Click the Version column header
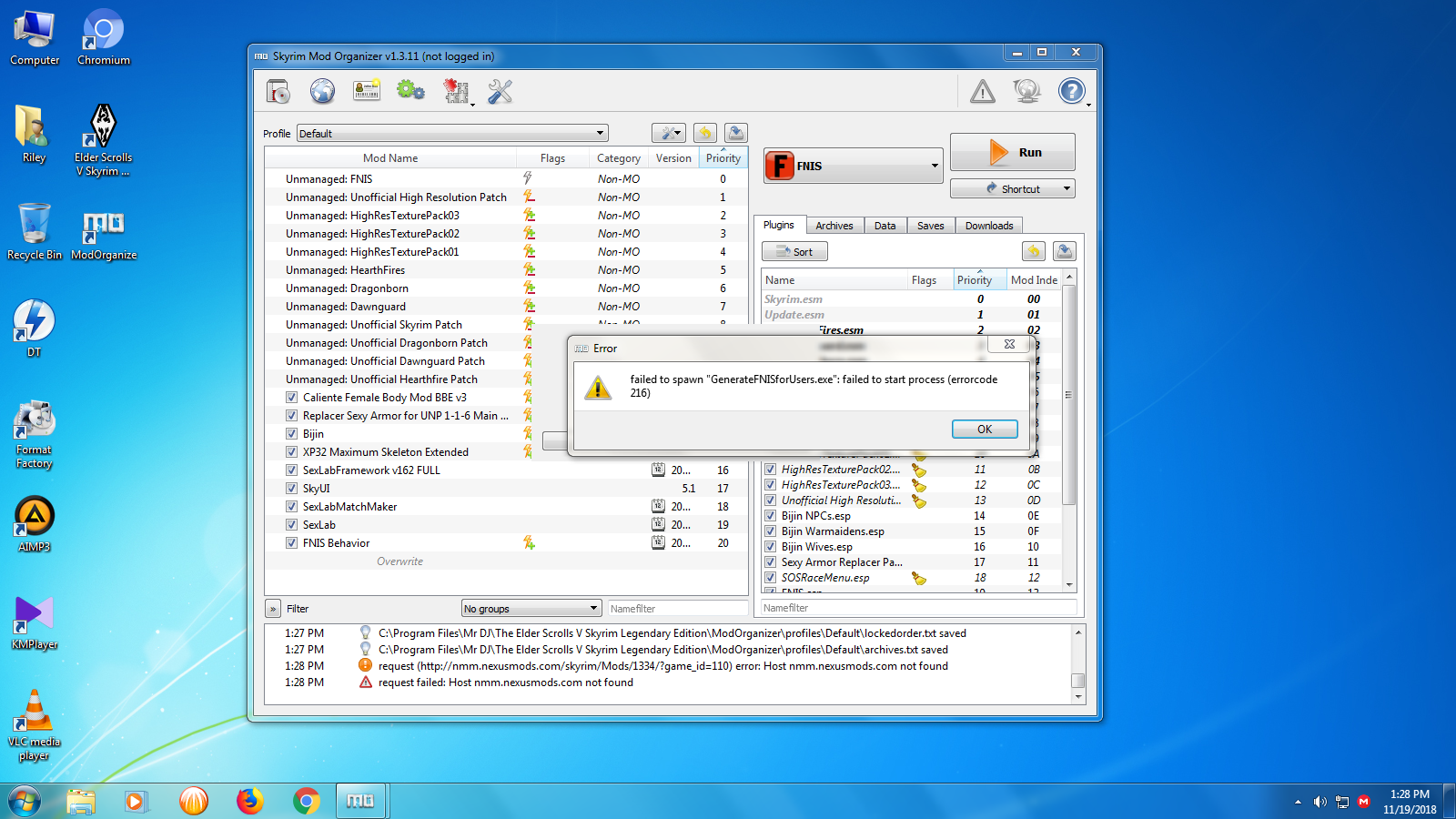The image size is (1456, 819). 673,158
